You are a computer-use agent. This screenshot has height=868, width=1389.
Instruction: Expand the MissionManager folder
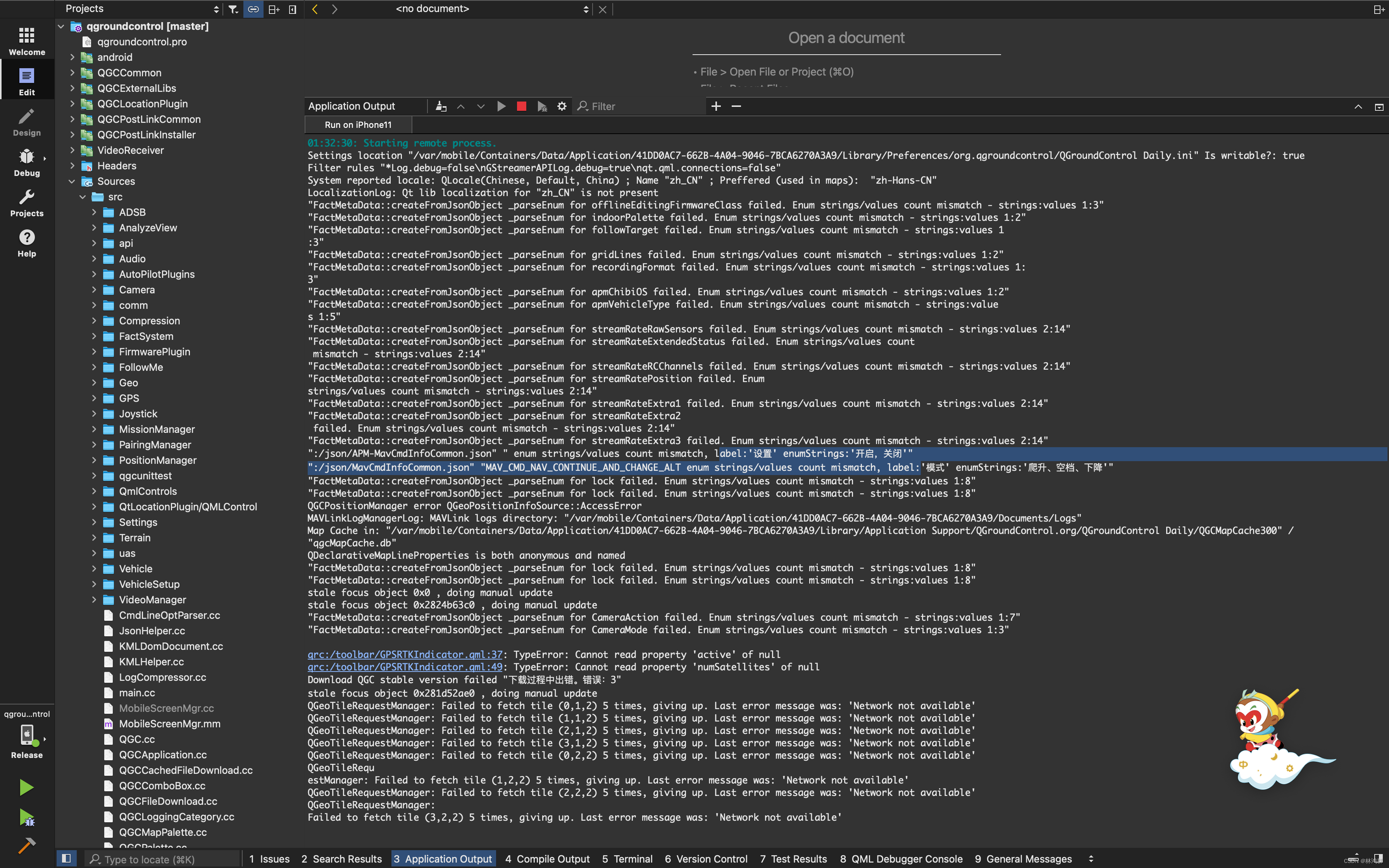pyautogui.click(x=93, y=429)
